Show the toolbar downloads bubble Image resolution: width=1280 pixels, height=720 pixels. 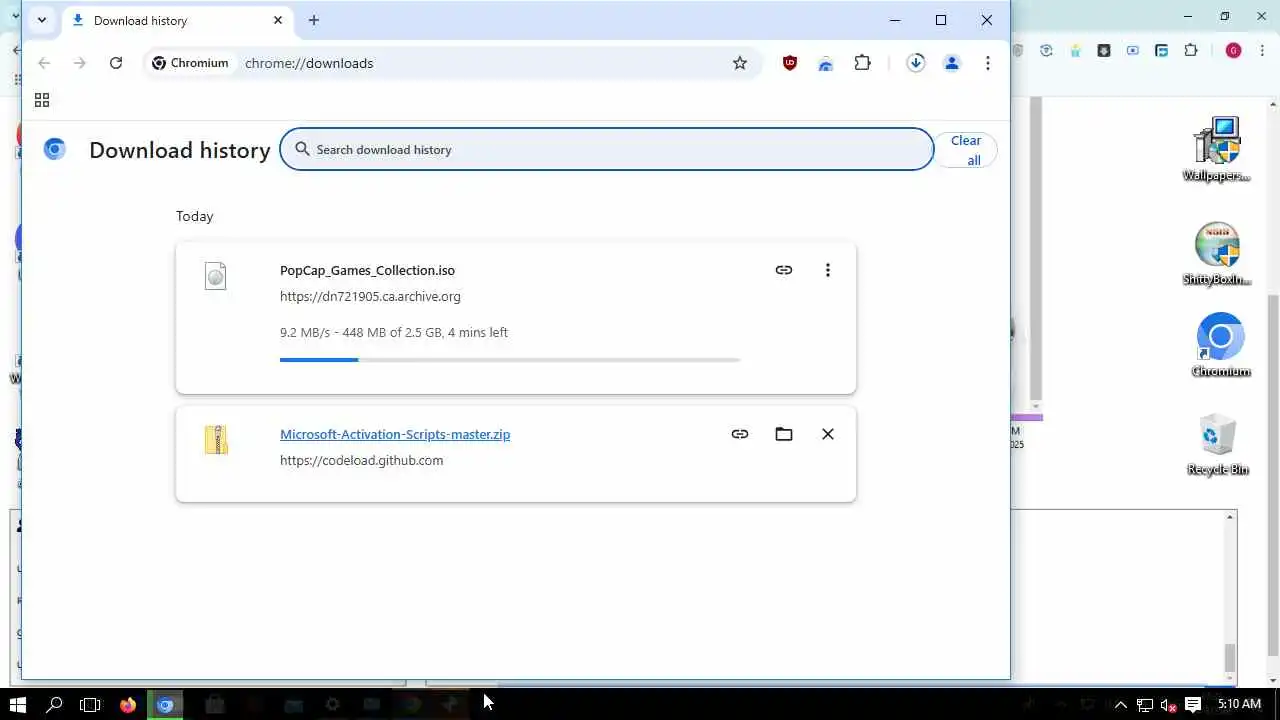pos(916,63)
